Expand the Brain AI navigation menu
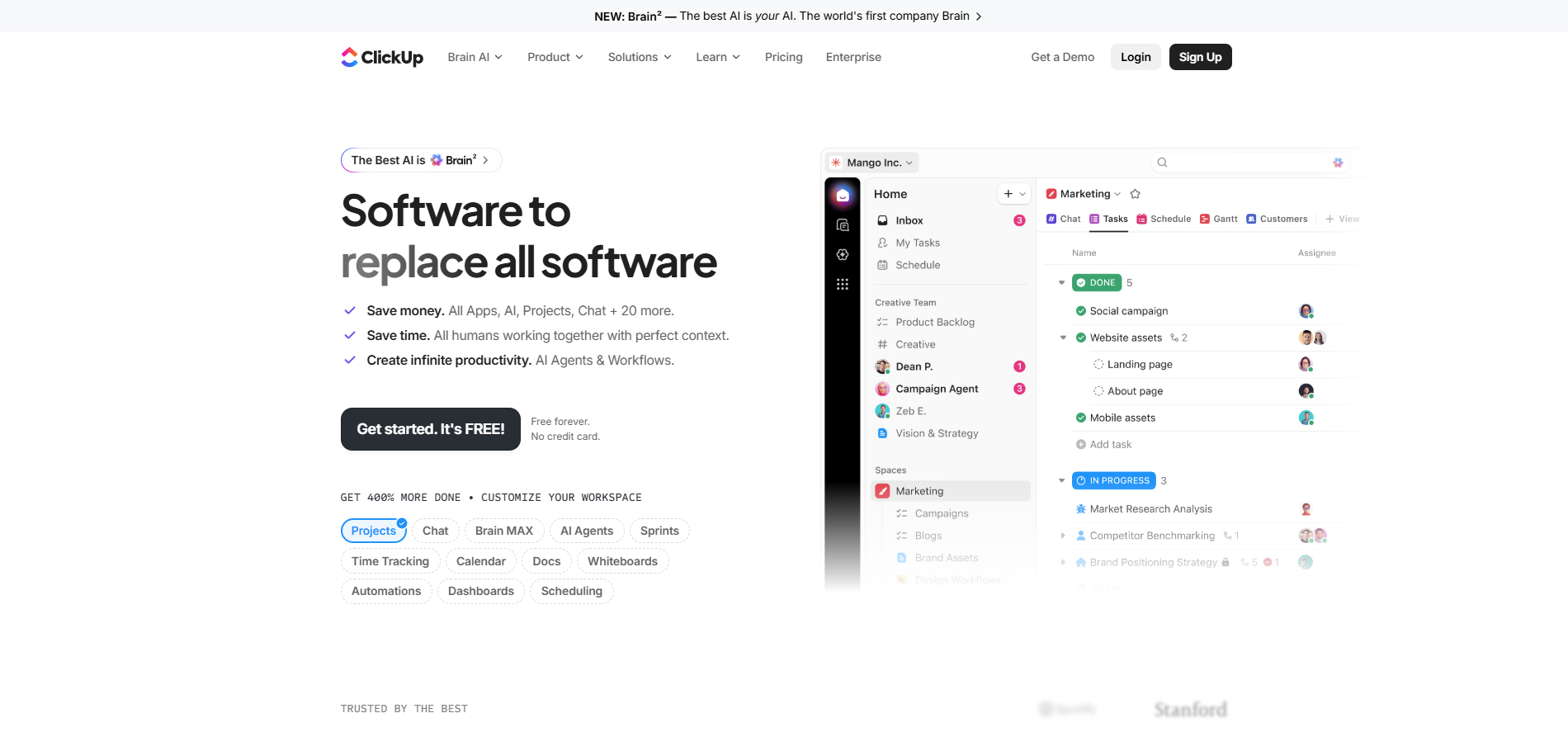 tap(475, 57)
